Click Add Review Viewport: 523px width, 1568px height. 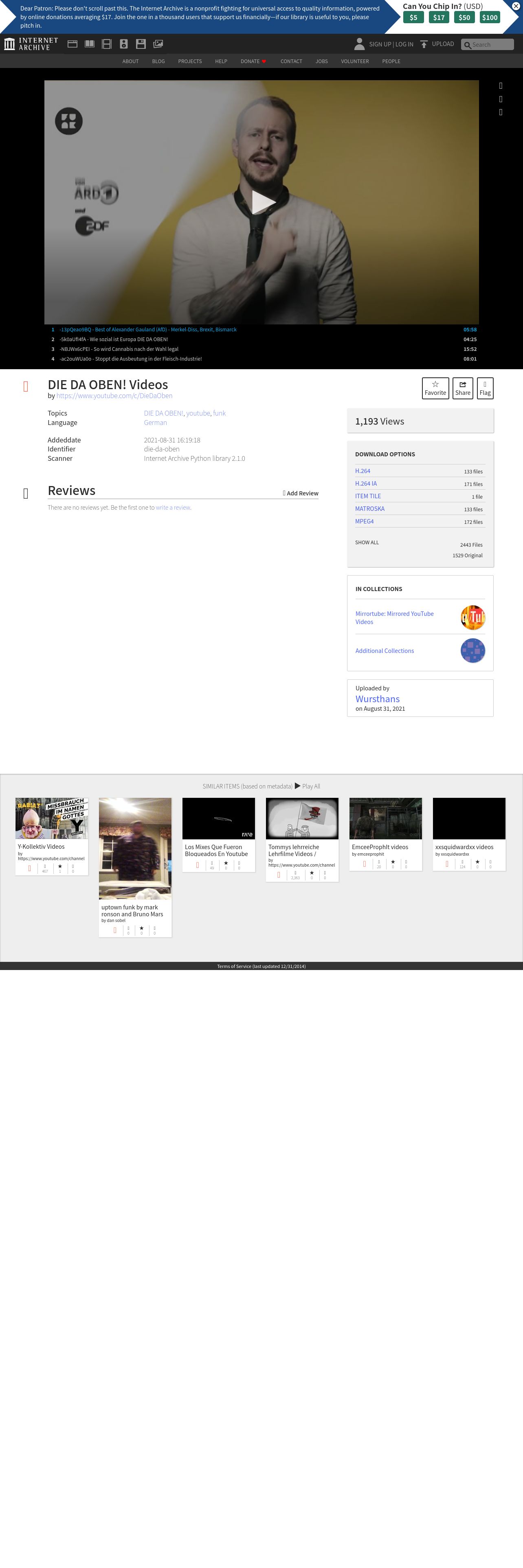[300, 493]
